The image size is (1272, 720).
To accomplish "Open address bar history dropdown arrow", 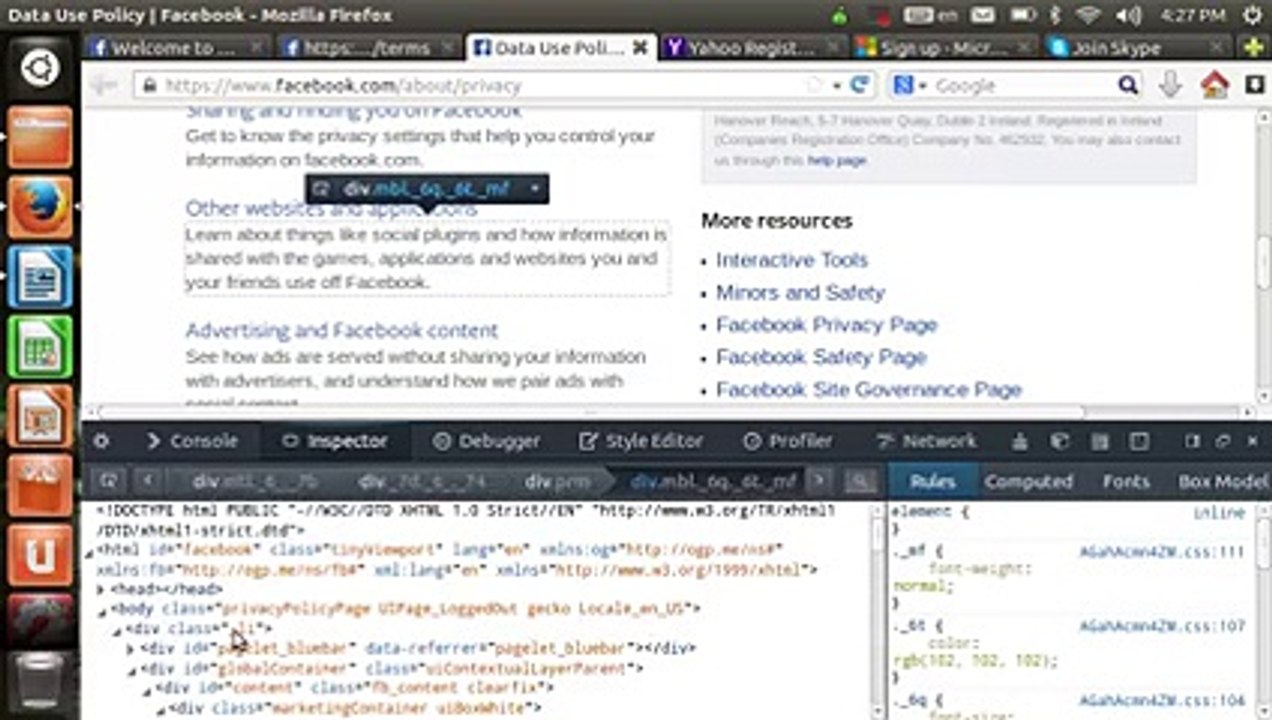I will coord(837,86).
